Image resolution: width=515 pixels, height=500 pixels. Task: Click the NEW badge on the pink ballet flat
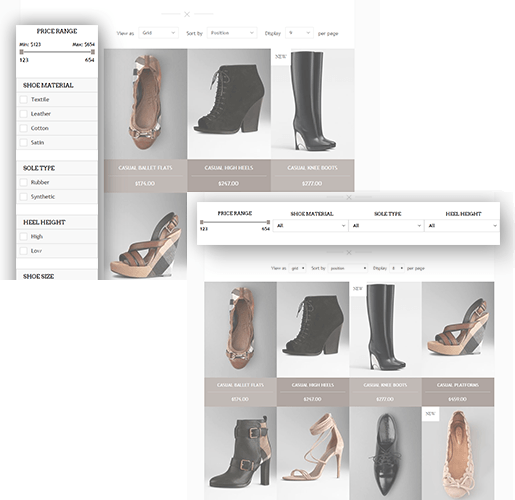tap(430, 414)
